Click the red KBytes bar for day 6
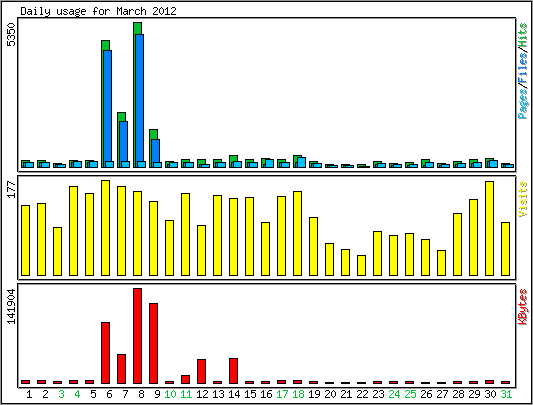This screenshot has width=533, height=405. [105, 353]
